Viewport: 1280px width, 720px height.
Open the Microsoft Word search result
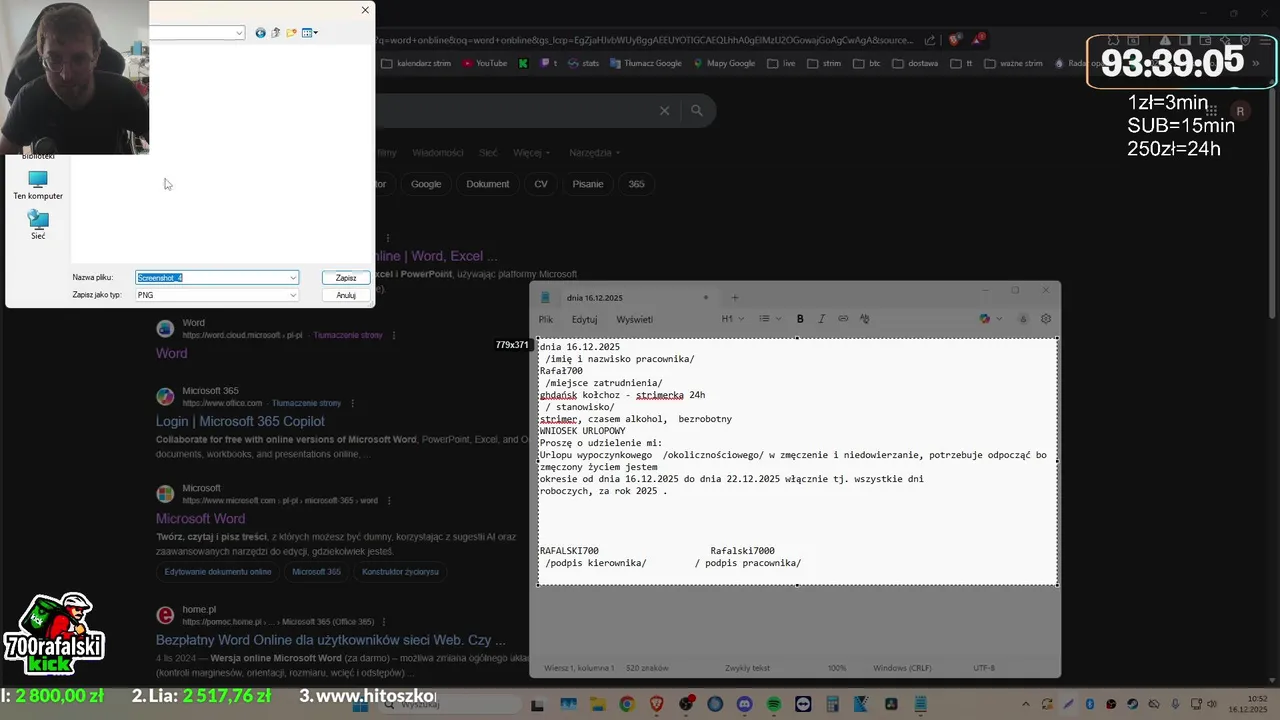pyautogui.click(x=200, y=519)
